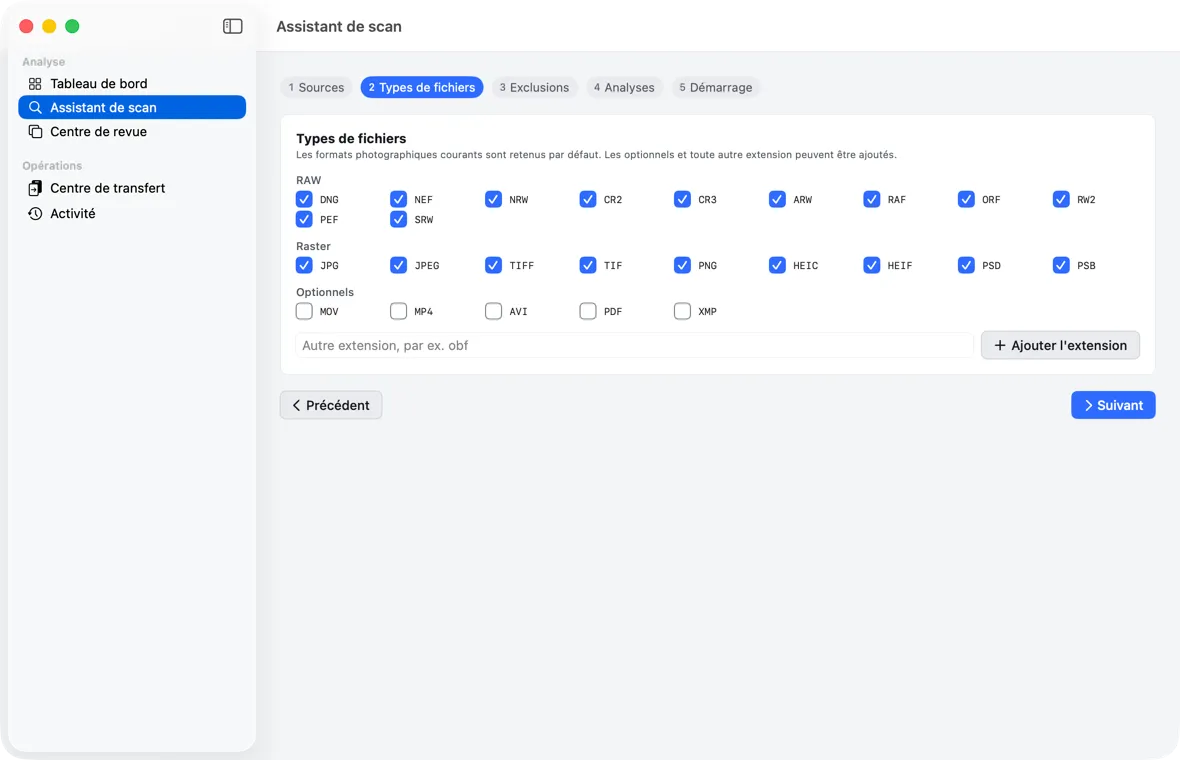
Task: Uncheck the SRW format checkbox
Action: pyautogui.click(x=399, y=219)
